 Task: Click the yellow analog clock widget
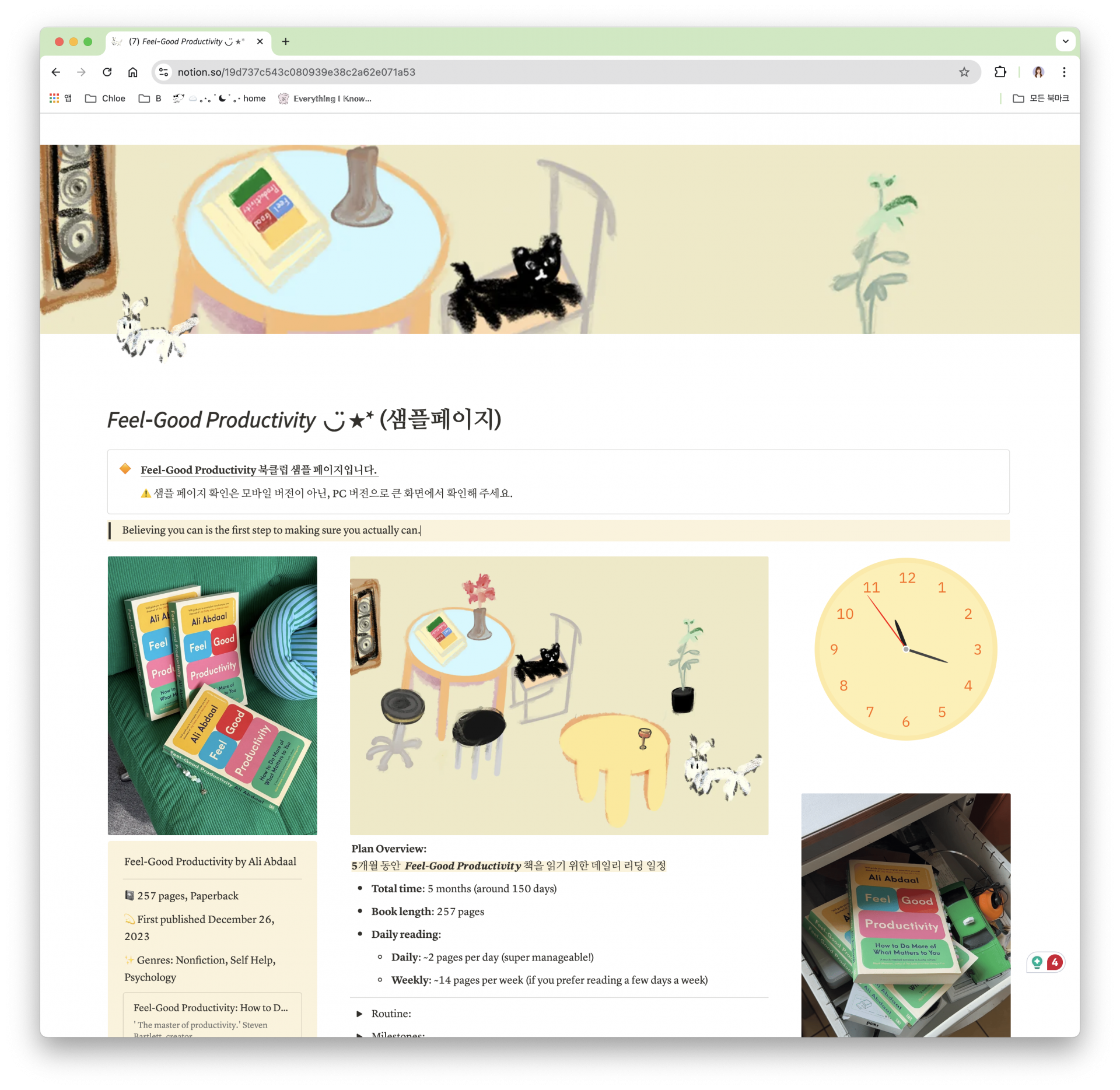coord(905,649)
